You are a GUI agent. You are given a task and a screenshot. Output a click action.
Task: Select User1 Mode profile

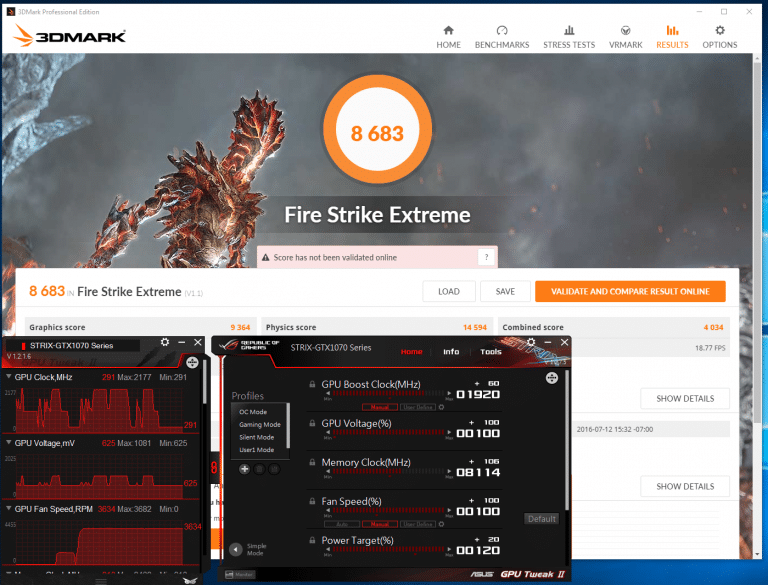(x=258, y=450)
